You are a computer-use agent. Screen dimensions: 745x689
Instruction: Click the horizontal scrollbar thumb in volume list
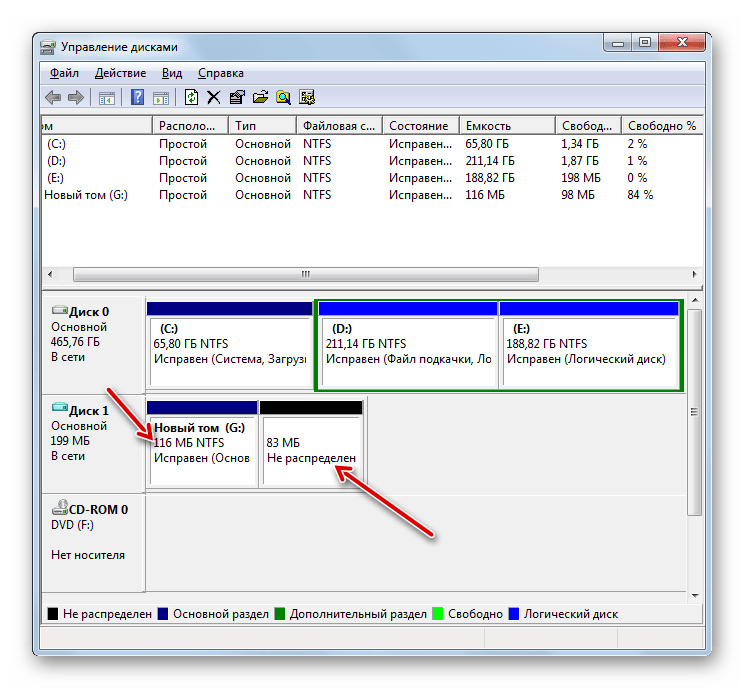click(306, 275)
